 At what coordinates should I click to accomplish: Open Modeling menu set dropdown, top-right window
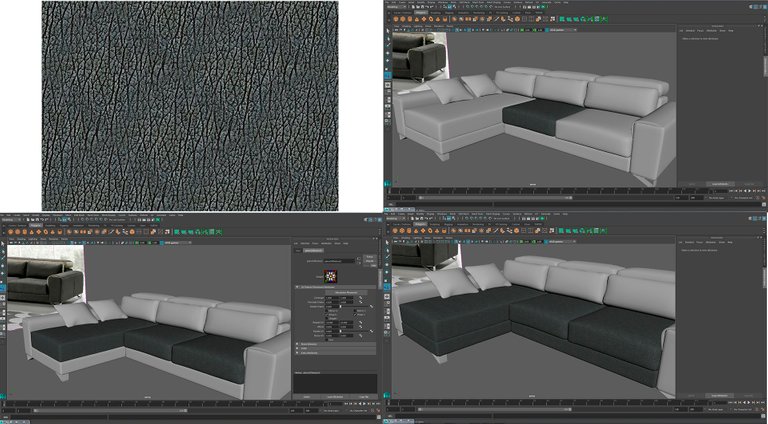click(396, 7)
